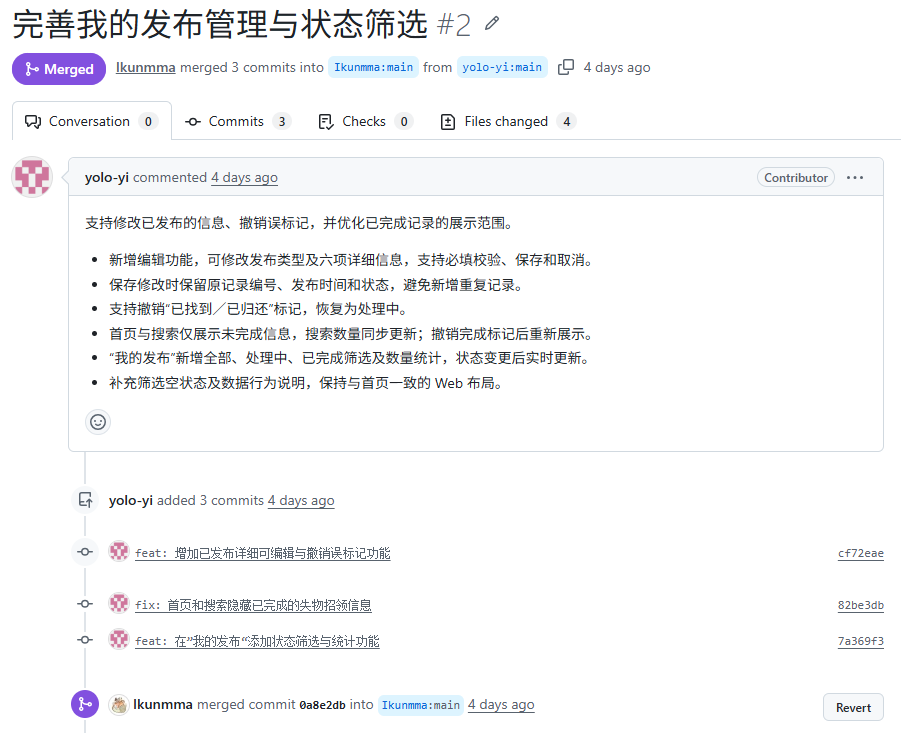Switch to the Checks tab
The width and height of the screenshot is (901, 733).
(x=365, y=121)
